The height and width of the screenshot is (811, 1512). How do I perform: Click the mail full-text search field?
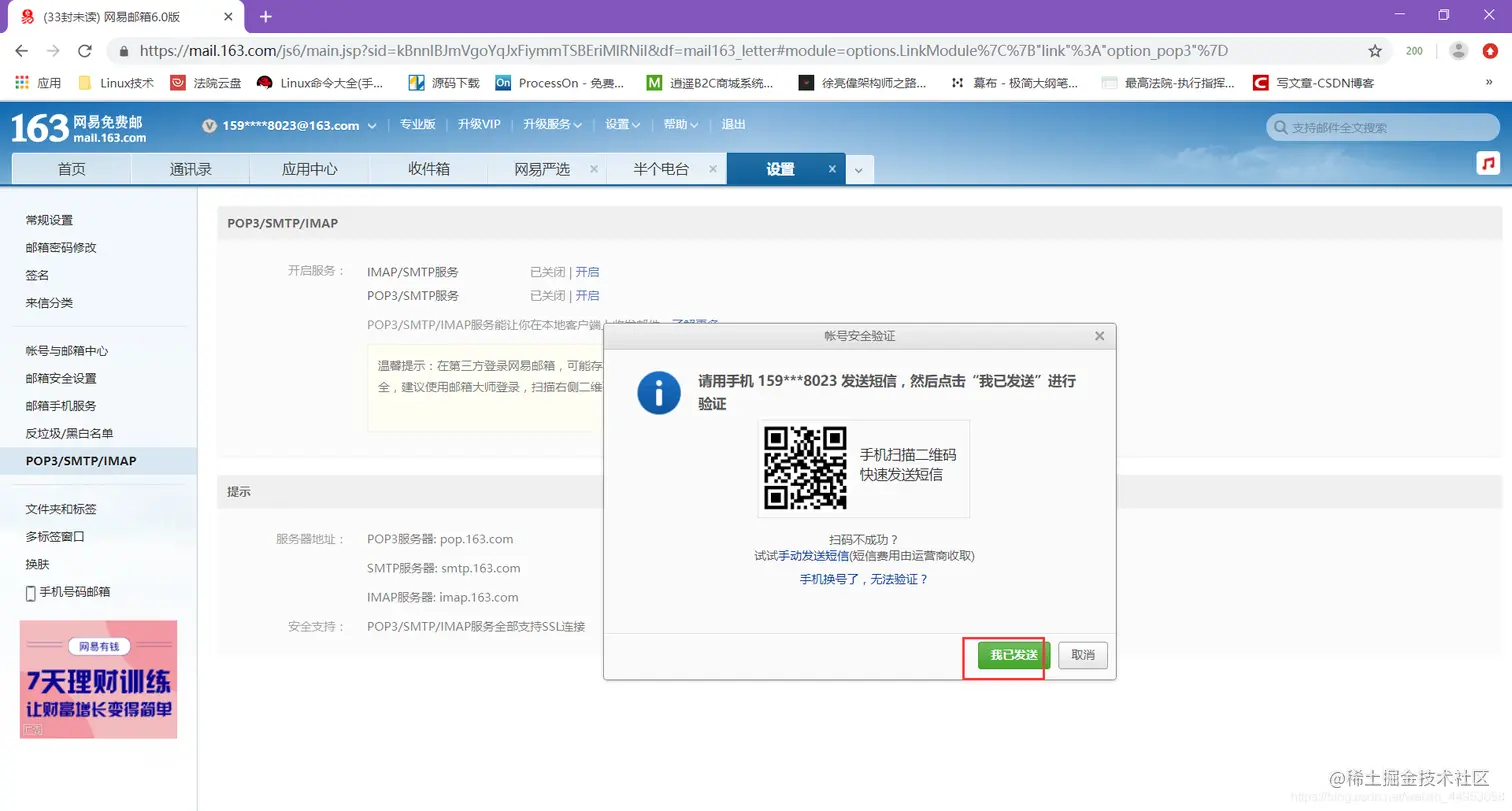click(1383, 127)
